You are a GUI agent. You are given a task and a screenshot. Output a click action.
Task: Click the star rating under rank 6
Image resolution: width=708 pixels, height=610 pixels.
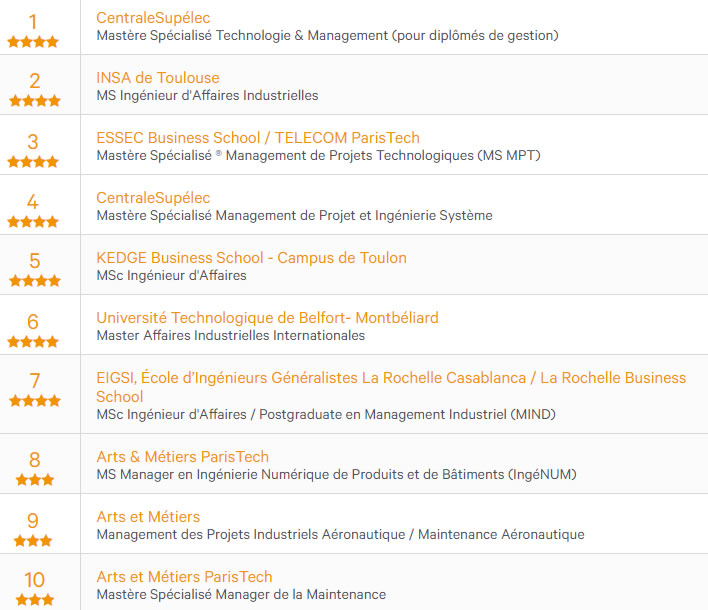tap(33, 342)
